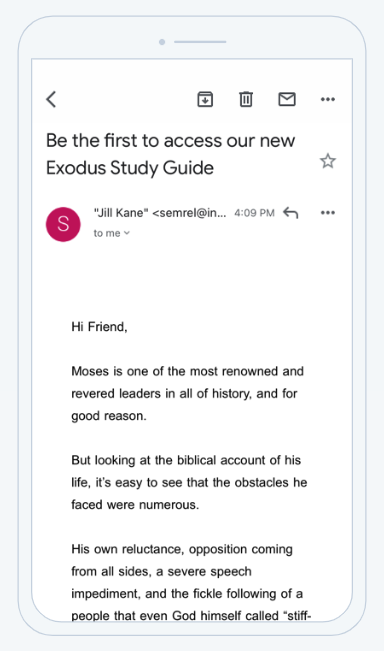The width and height of the screenshot is (384, 651).
Task: Tap paragraph starting 'Moses is one of'
Action: tap(187, 393)
